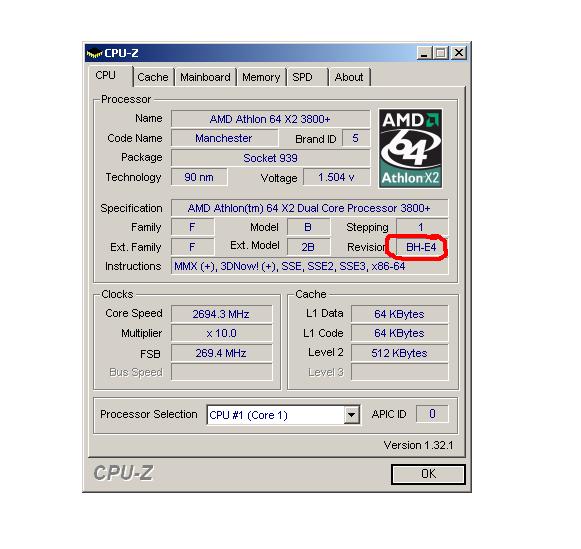Click the Stepping value 1

tap(422, 227)
